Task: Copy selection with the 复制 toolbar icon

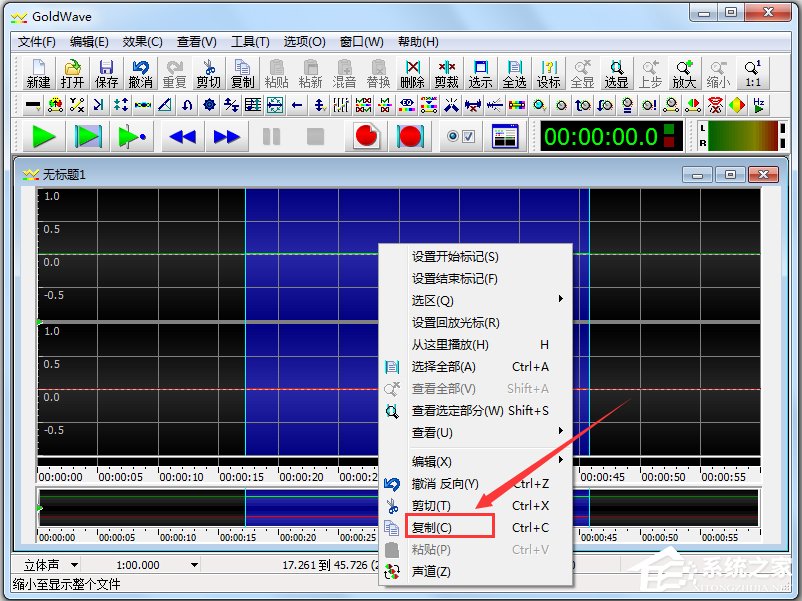Action: [242, 74]
